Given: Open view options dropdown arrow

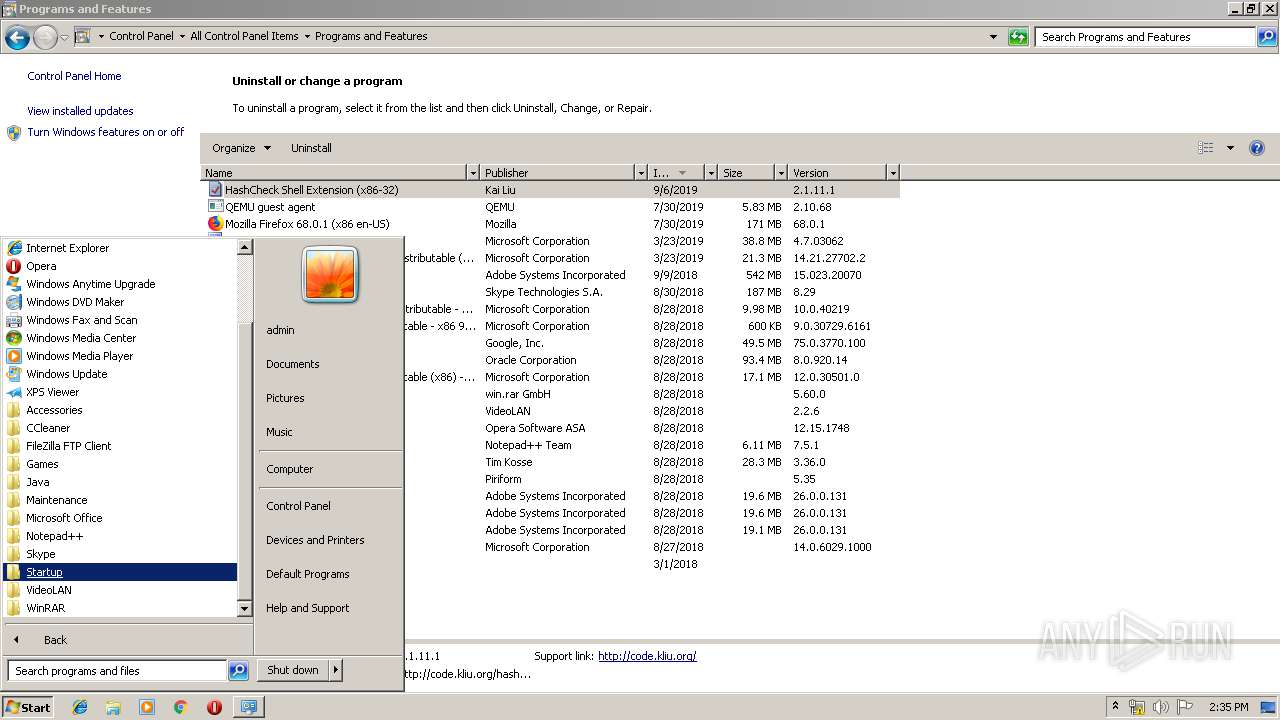Looking at the screenshot, I should (1230, 148).
